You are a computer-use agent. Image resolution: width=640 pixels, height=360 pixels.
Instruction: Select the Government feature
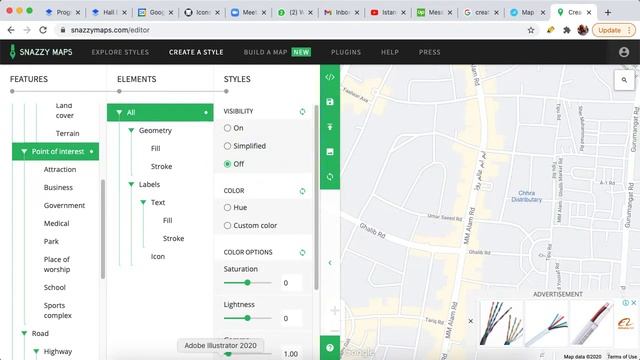[64, 205]
